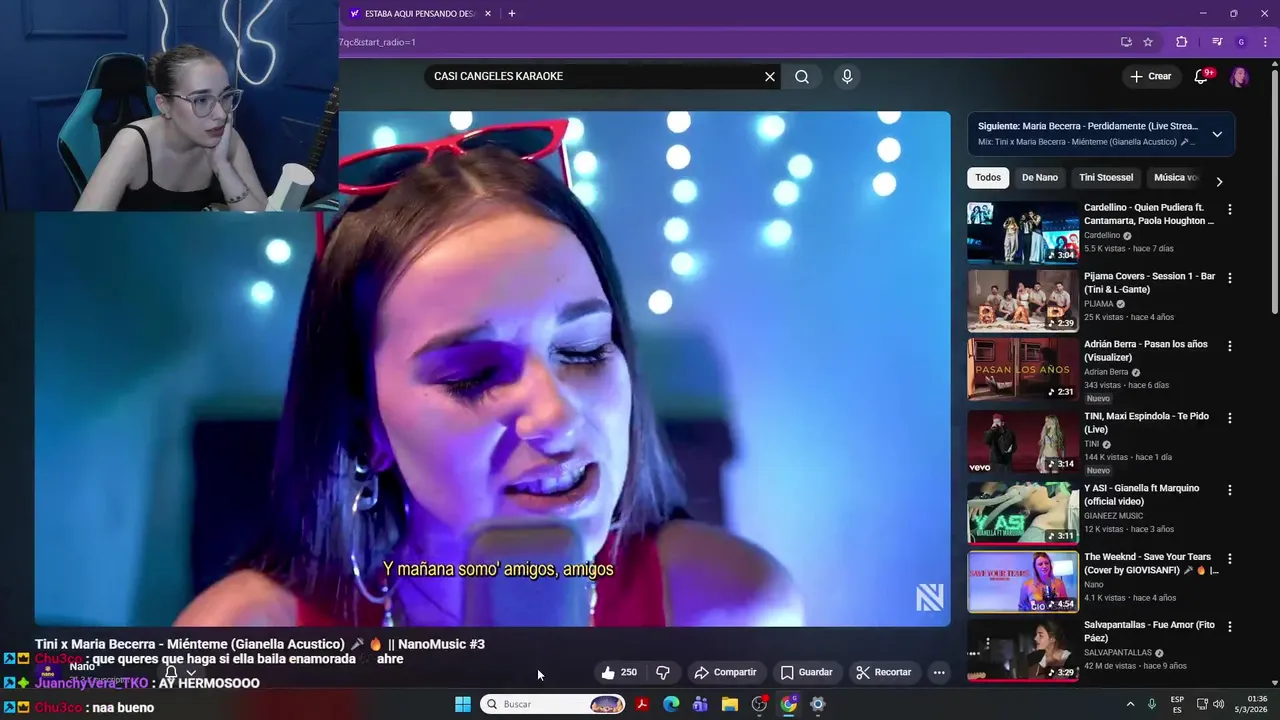
Task: Open Chrome three-dot menu
Action: click(1265, 42)
